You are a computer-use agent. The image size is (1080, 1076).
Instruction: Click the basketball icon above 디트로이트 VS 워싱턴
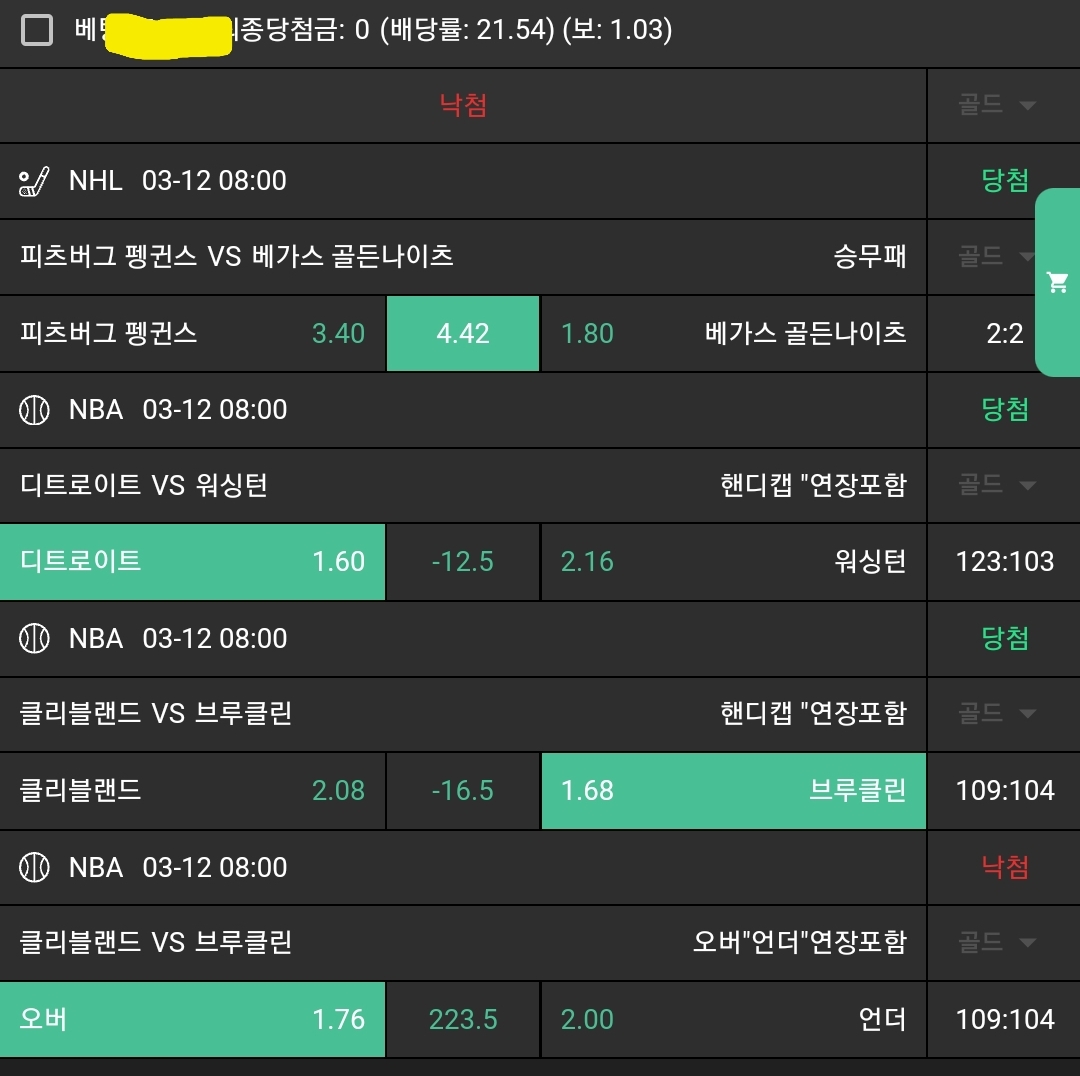34,410
